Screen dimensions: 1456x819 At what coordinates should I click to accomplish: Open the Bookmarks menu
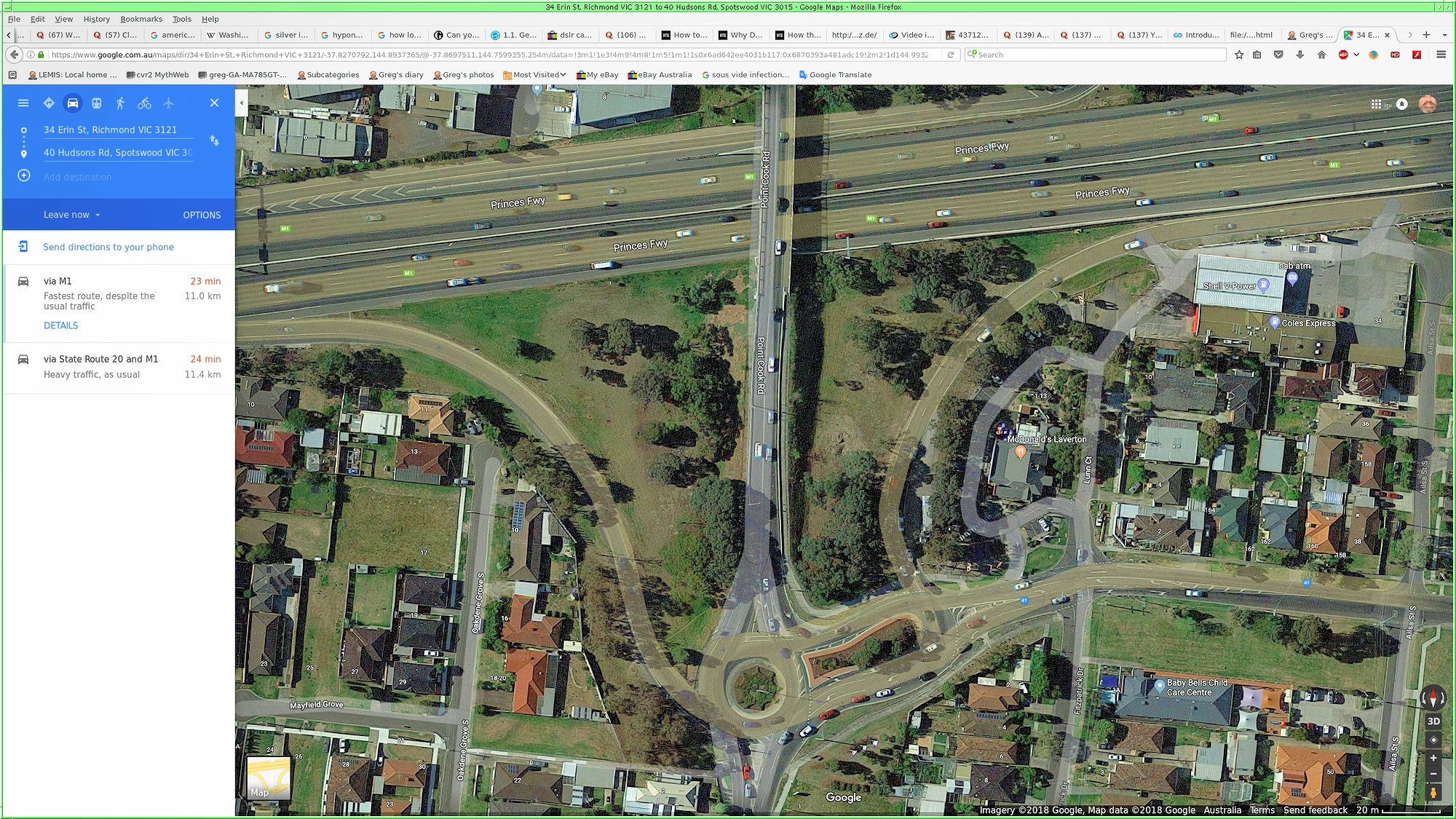click(141, 19)
